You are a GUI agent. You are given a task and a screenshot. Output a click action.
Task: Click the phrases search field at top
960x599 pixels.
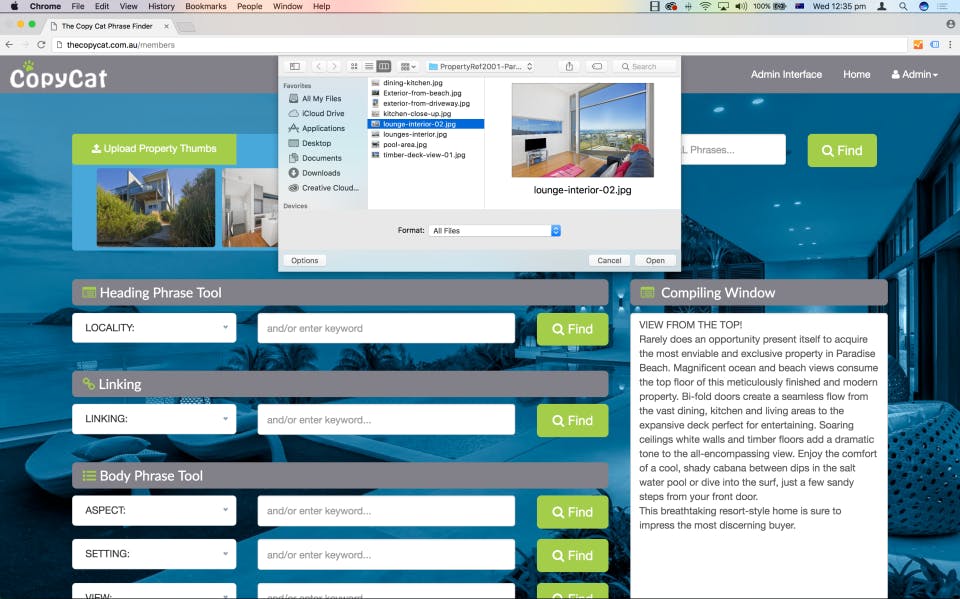pyautogui.click(x=733, y=149)
